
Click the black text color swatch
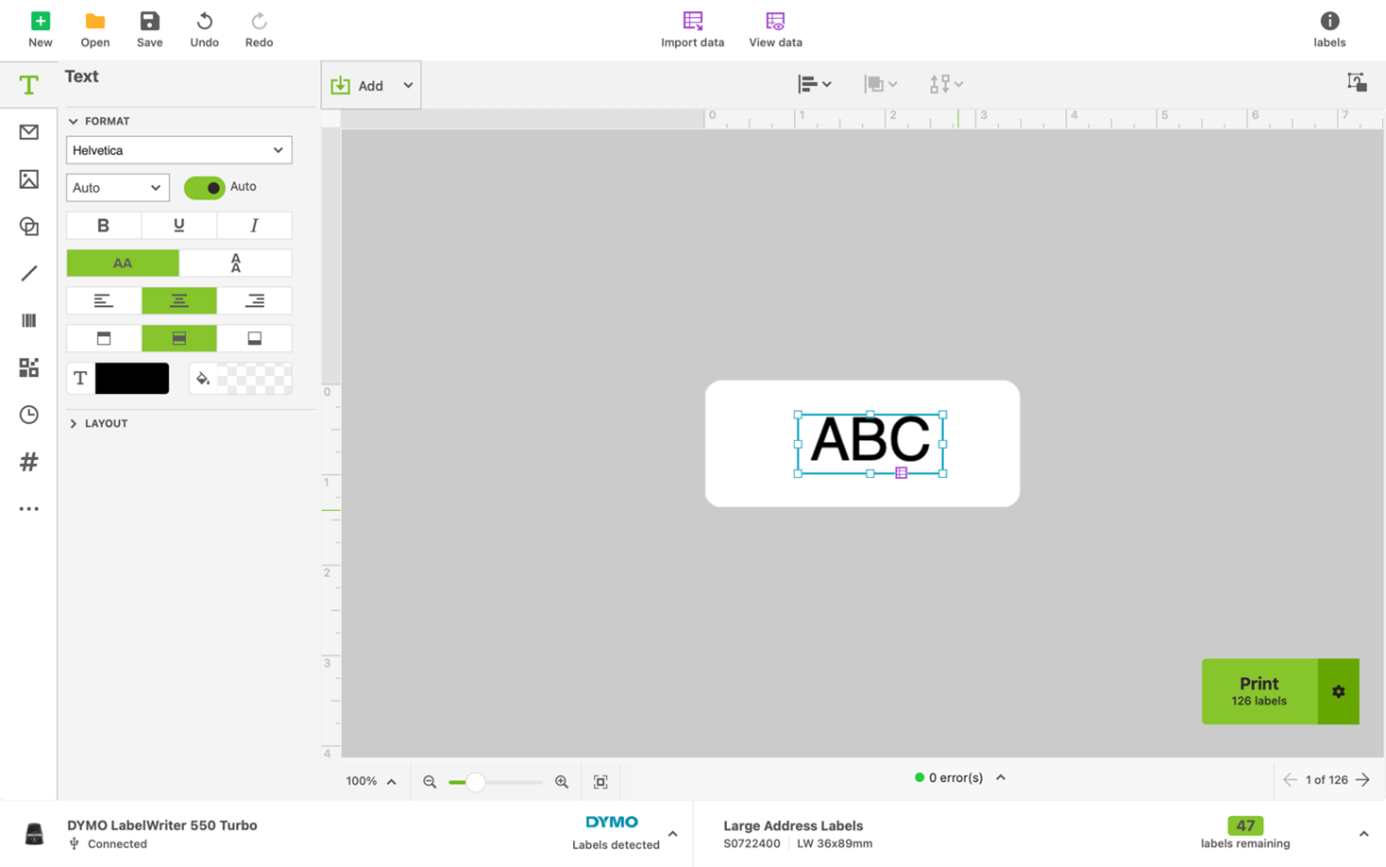tap(132, 378)
